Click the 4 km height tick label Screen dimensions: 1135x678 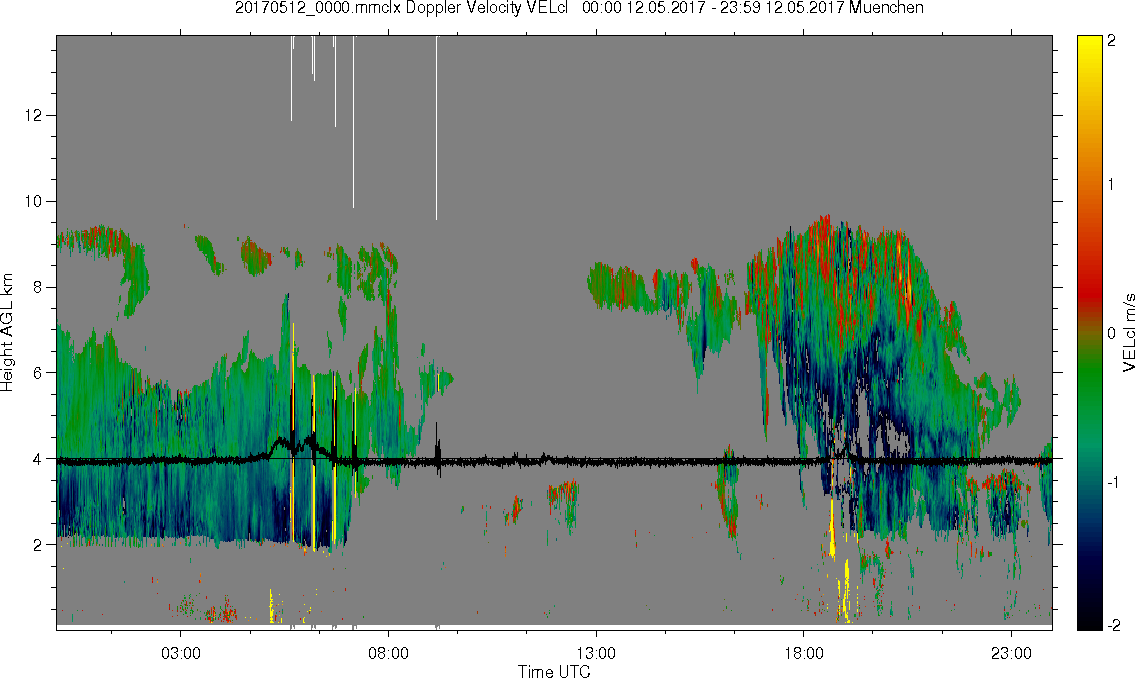click(37, 459)
